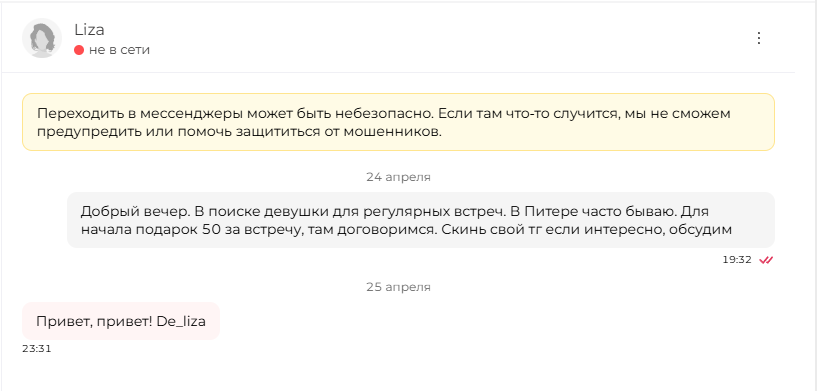Click the 23:31 received timestamp
The width and height of the screenshot is (817, 391).
coord(36,349)
